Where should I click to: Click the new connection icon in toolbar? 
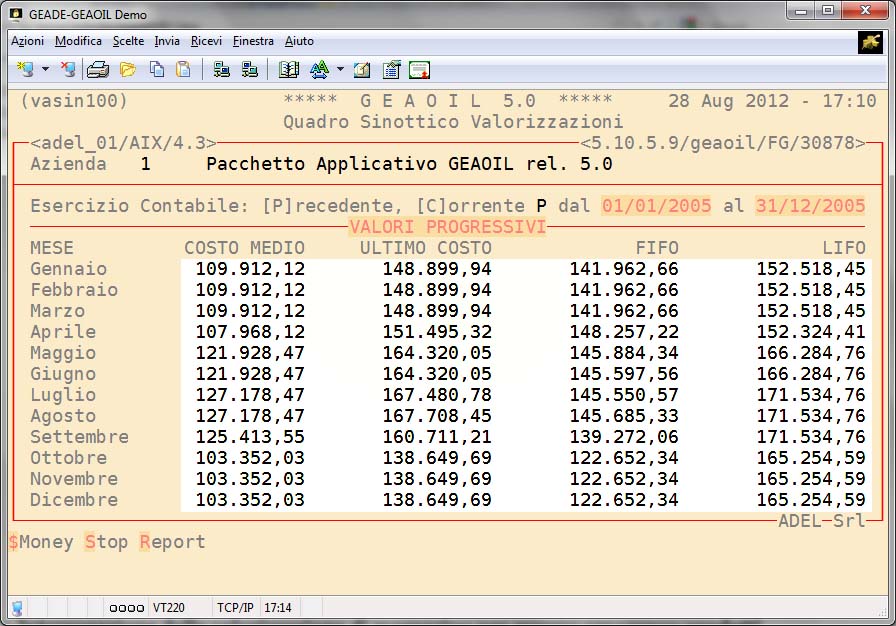pyautogui.click(x=25, y=70)
